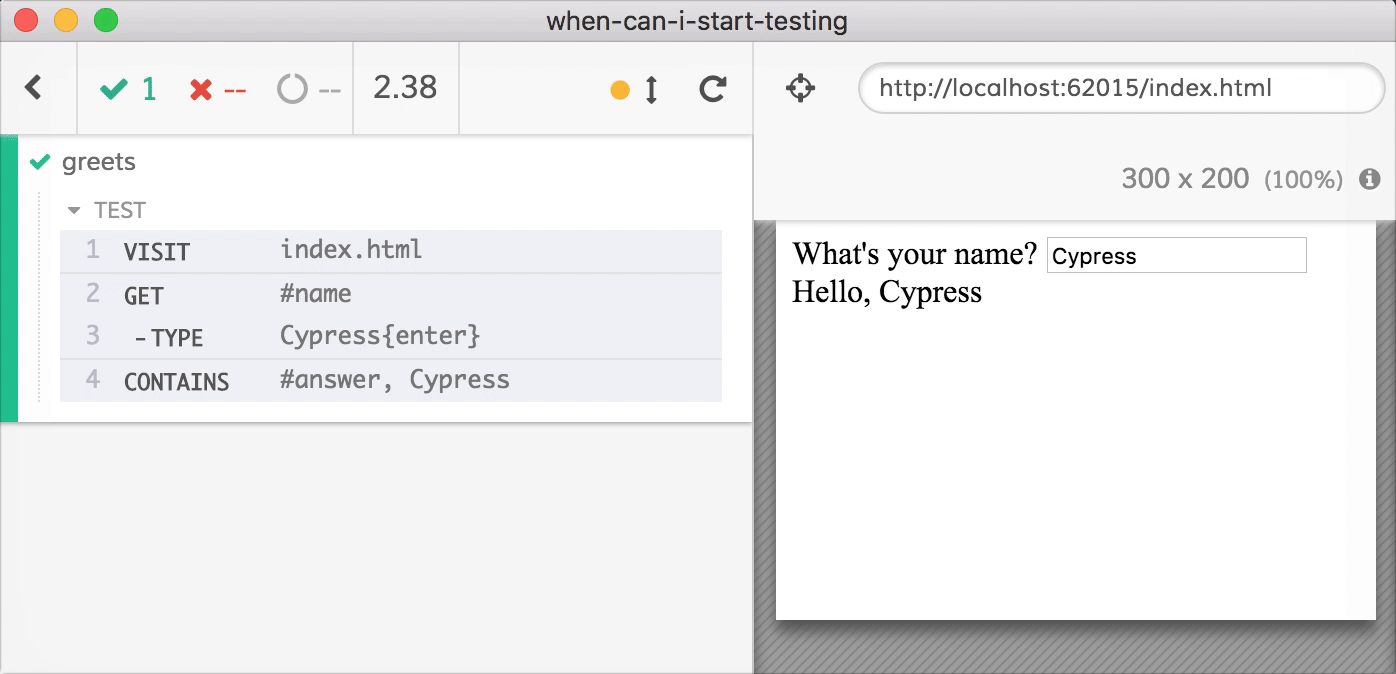
Task: Toggle auto-scrolling with the arrow icon
Action: (x=651, y=90)
